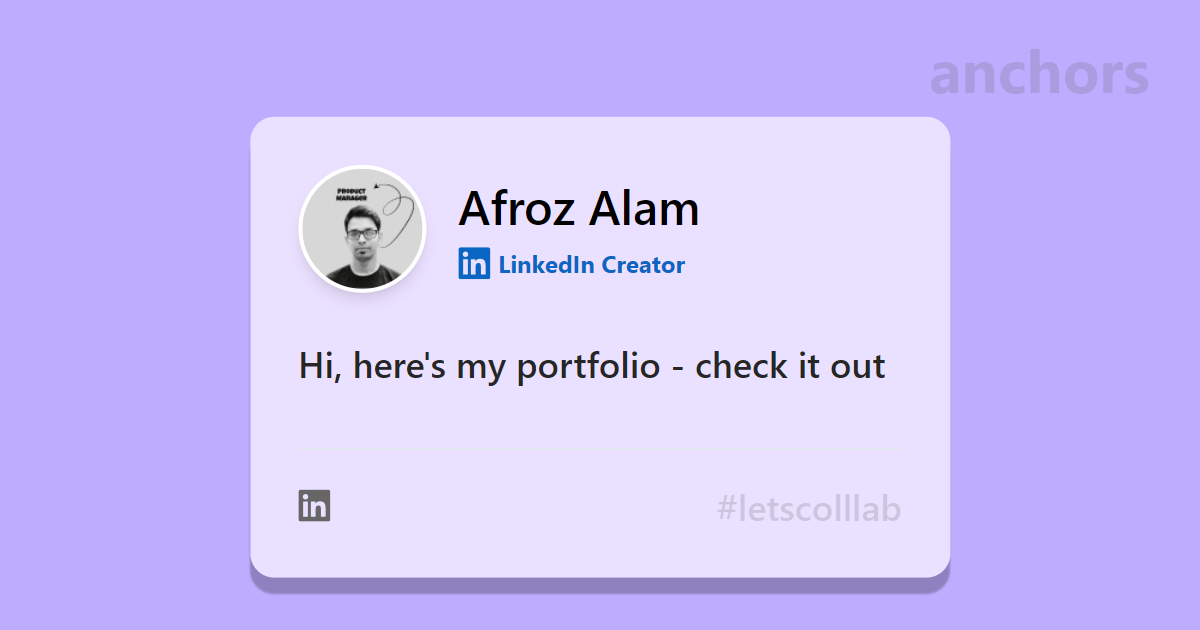
Task: Click the word Creator in blue label
Action: (x=643, y=265)
